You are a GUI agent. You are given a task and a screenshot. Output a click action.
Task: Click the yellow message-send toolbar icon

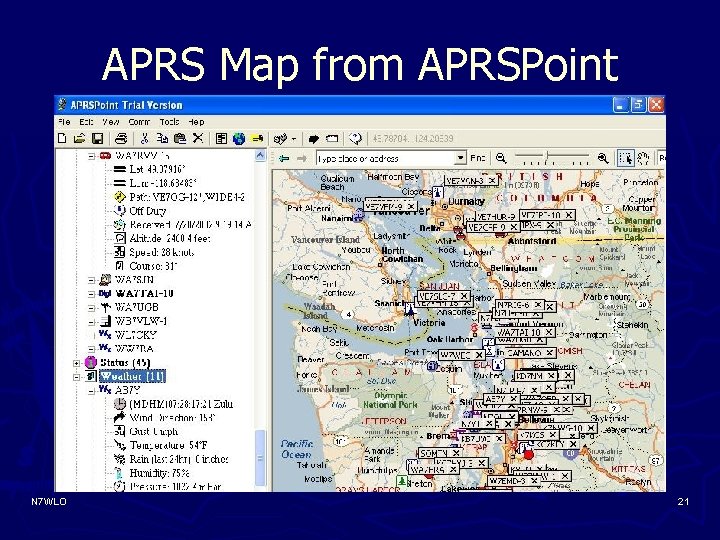257,138
